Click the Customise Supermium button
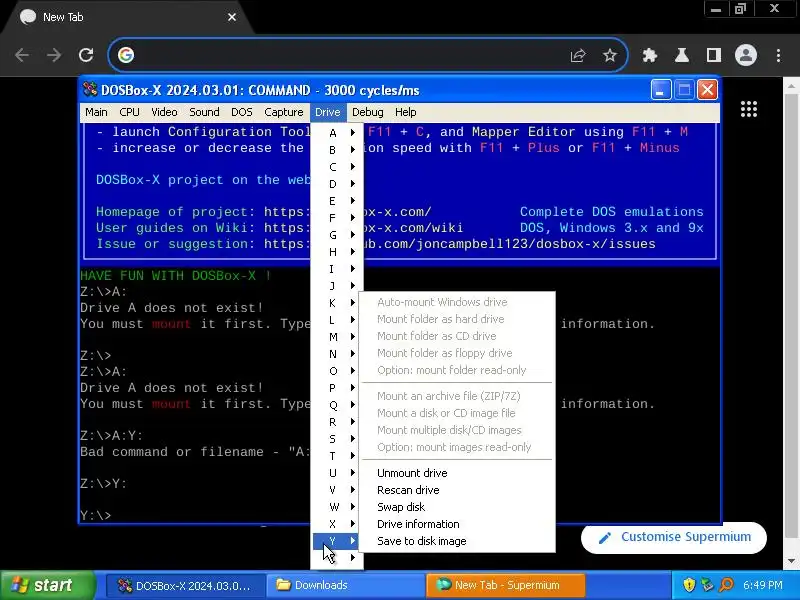 click(673, 537)
